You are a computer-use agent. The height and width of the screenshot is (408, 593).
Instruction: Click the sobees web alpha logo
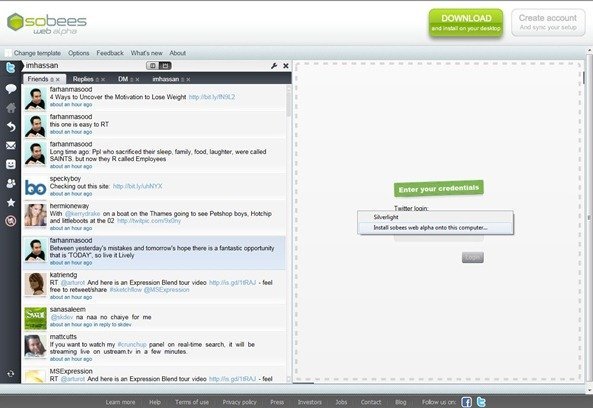click(47, 23)
